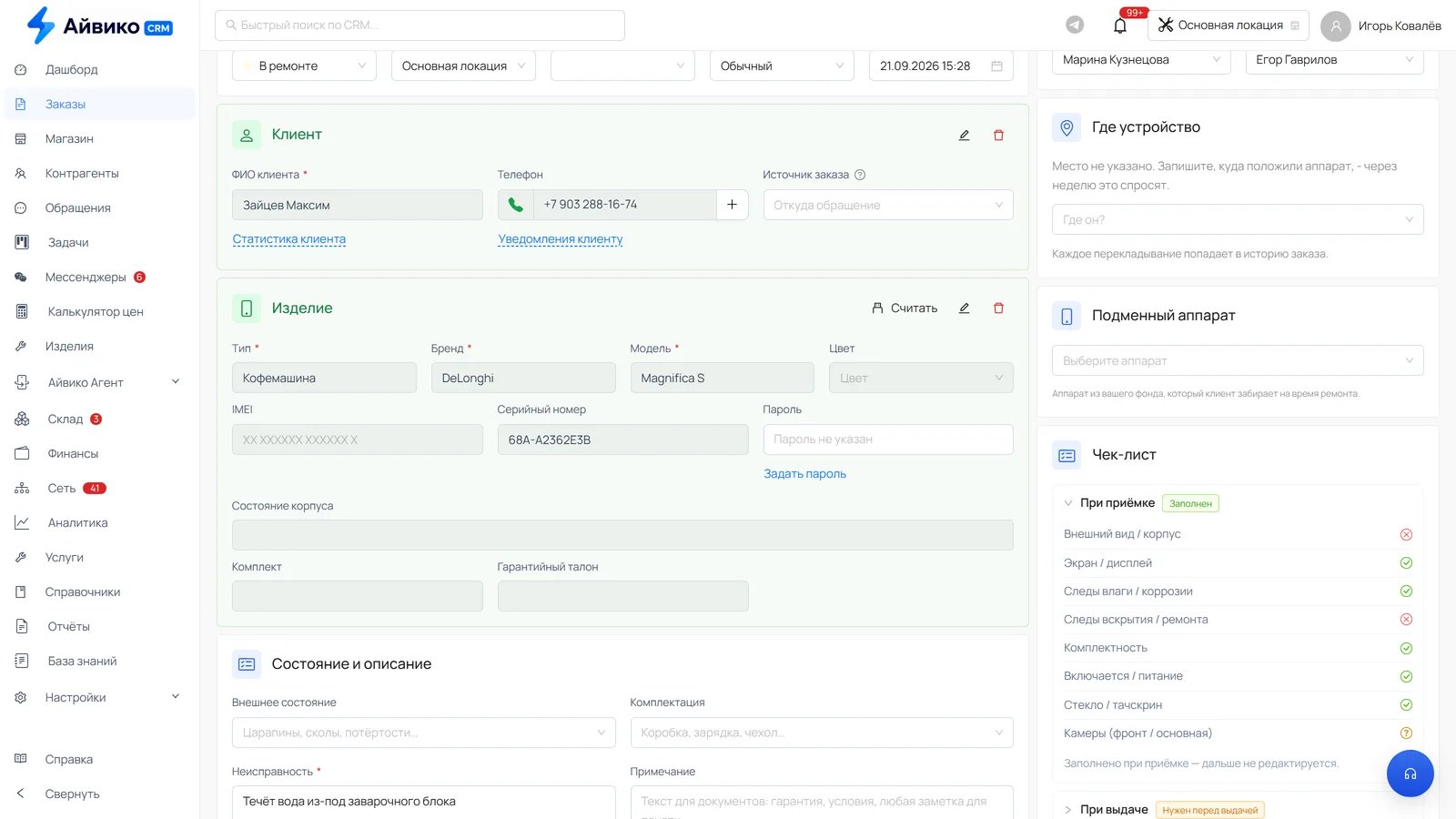Open the В ремонте status dropdown
Viewport: 1456px width, 819px height.
[x=304, y=66]
